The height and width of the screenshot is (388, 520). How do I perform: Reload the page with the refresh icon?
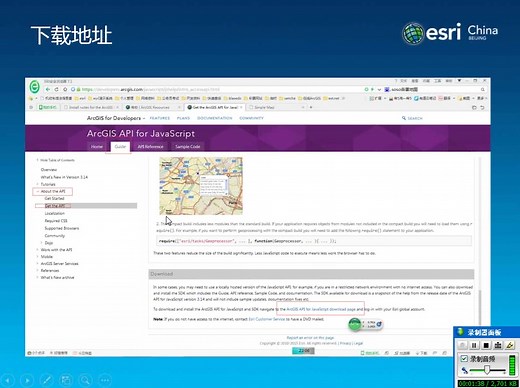[x=56, y=89]
